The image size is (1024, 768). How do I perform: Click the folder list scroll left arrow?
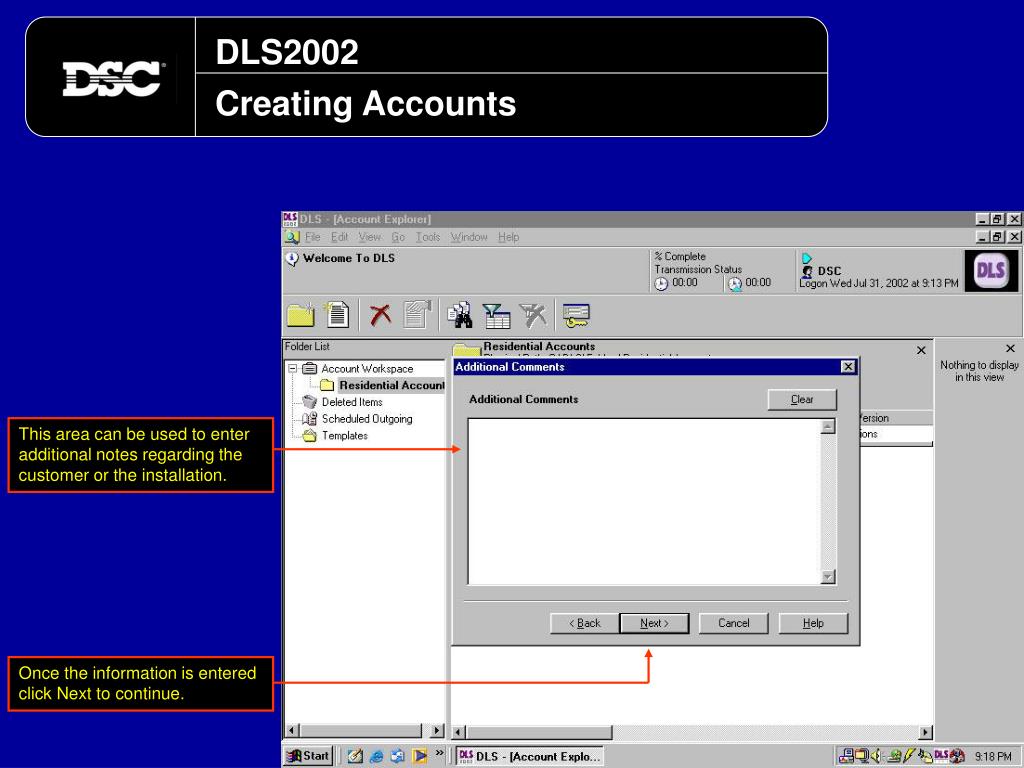coord(292,731)
